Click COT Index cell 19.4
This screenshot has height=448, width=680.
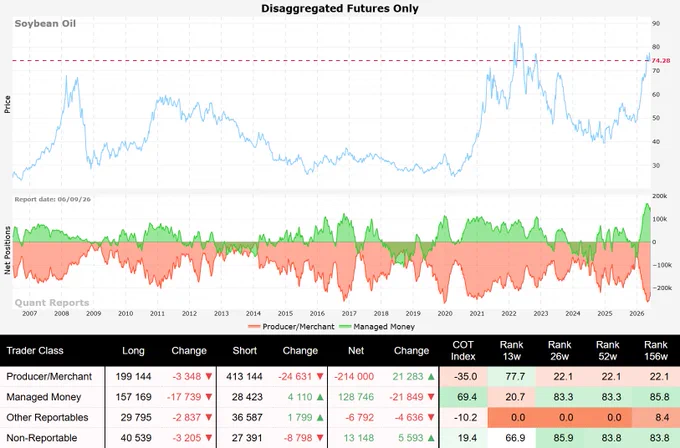click(x=464, y=438)
